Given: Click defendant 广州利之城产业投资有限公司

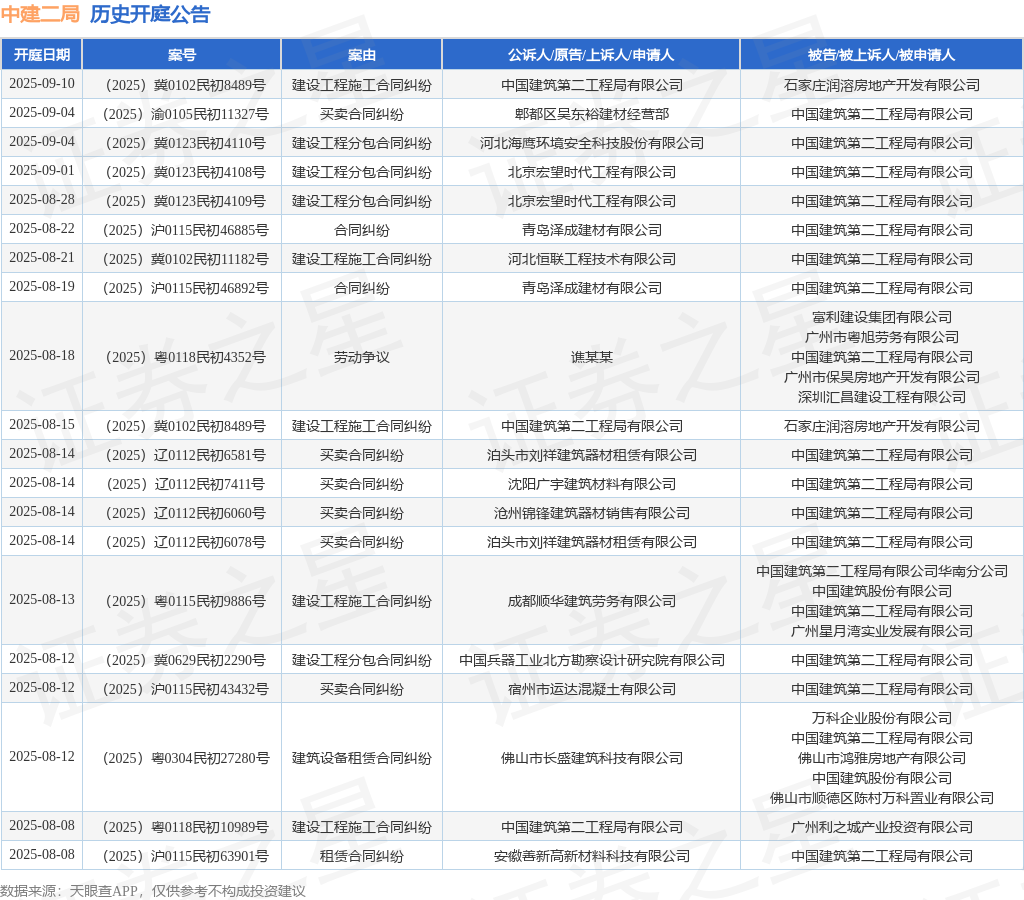Looking at the screenshot, I should coord(882,828).
